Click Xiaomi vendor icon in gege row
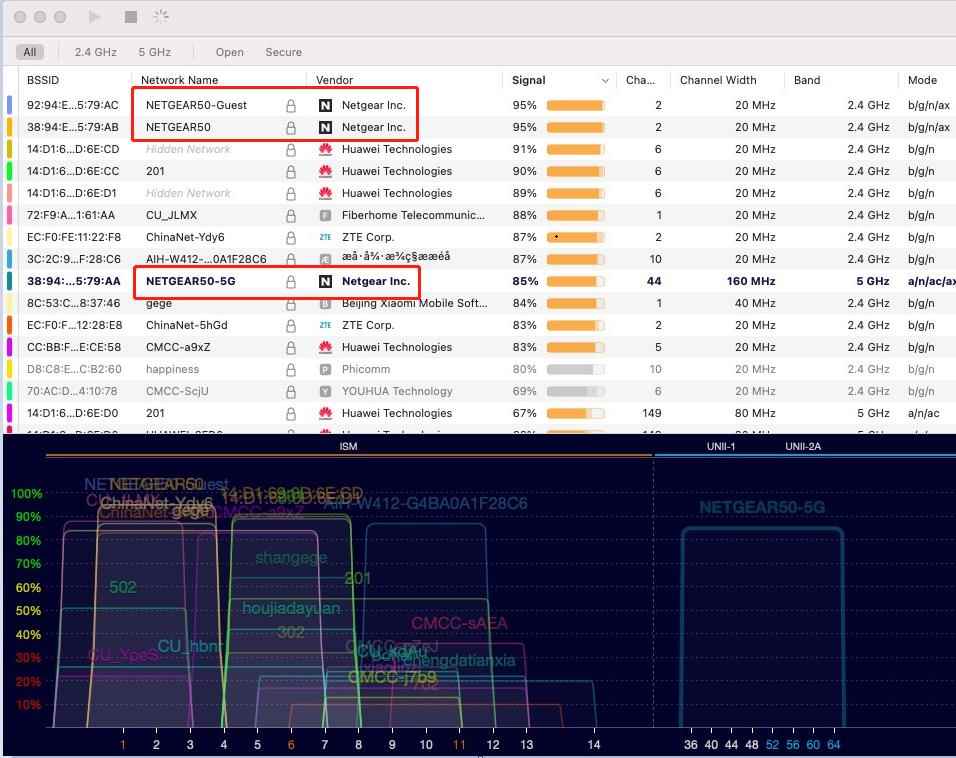 click(325, 303)
